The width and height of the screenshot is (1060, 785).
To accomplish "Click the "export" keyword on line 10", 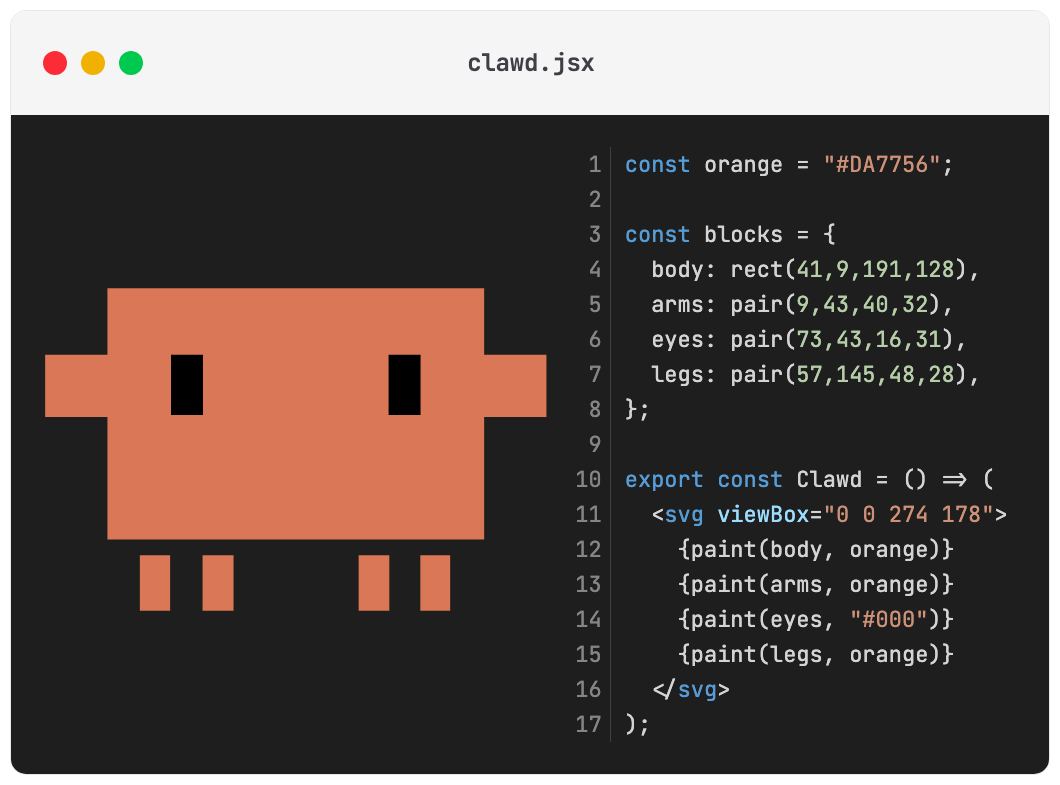I will click(x=664, y=479).
